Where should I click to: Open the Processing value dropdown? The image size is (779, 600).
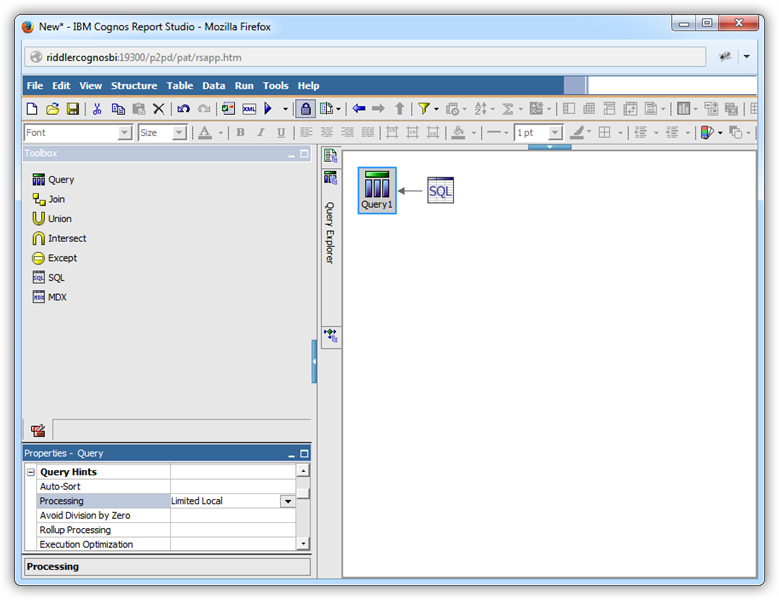point(287,501)
